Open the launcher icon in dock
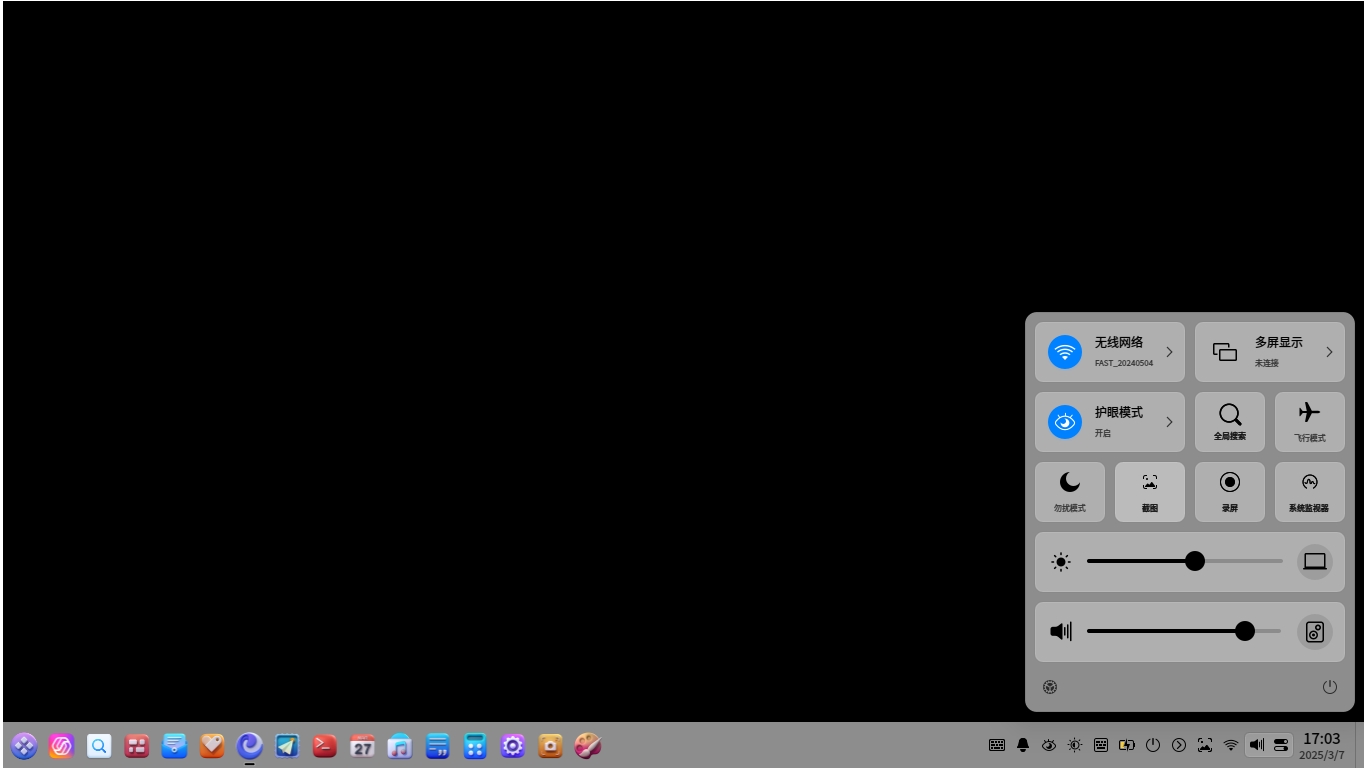The height and width of the screenshot is (768, 1366). [x=24, y=745]
